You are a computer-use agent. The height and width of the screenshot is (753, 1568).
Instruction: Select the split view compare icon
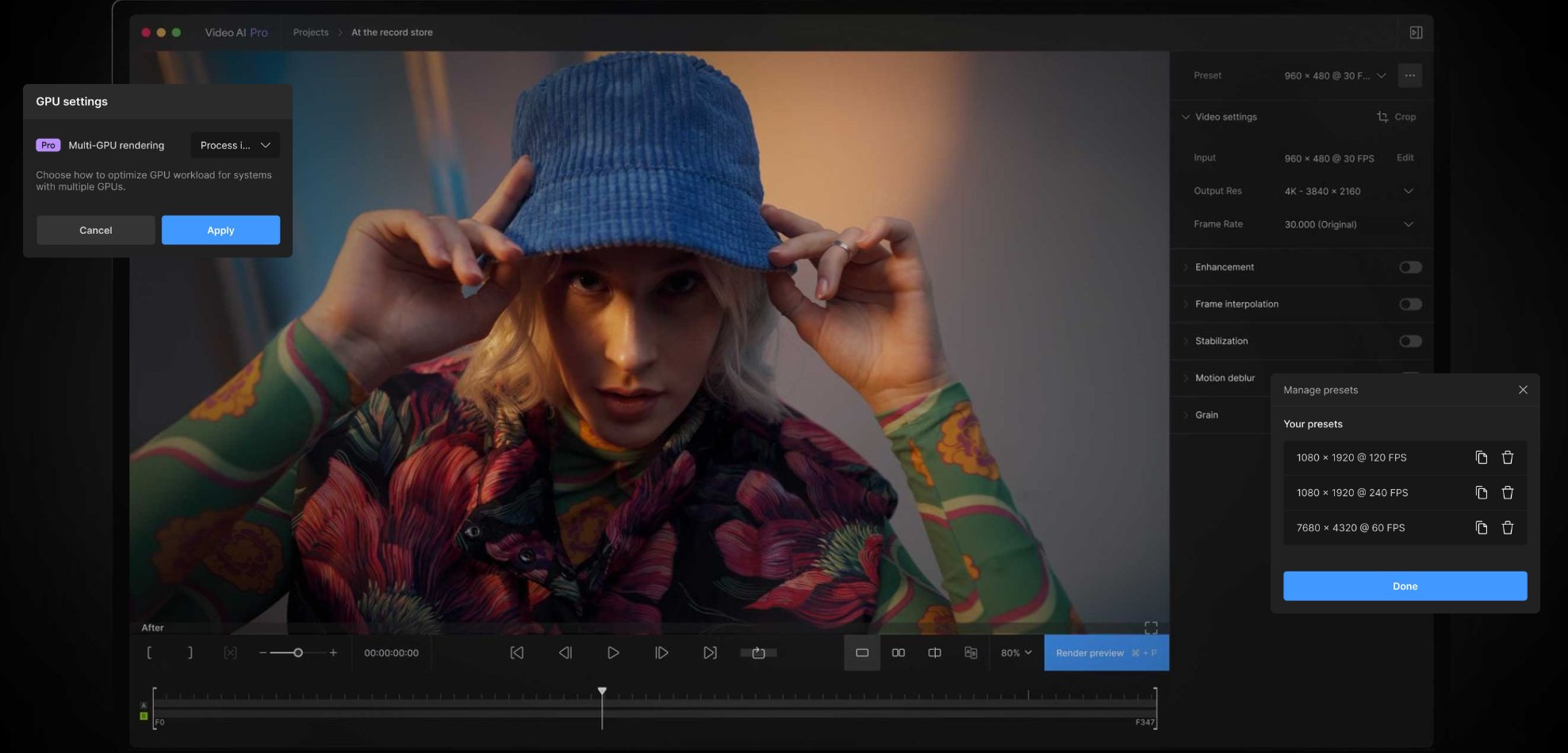934,652
